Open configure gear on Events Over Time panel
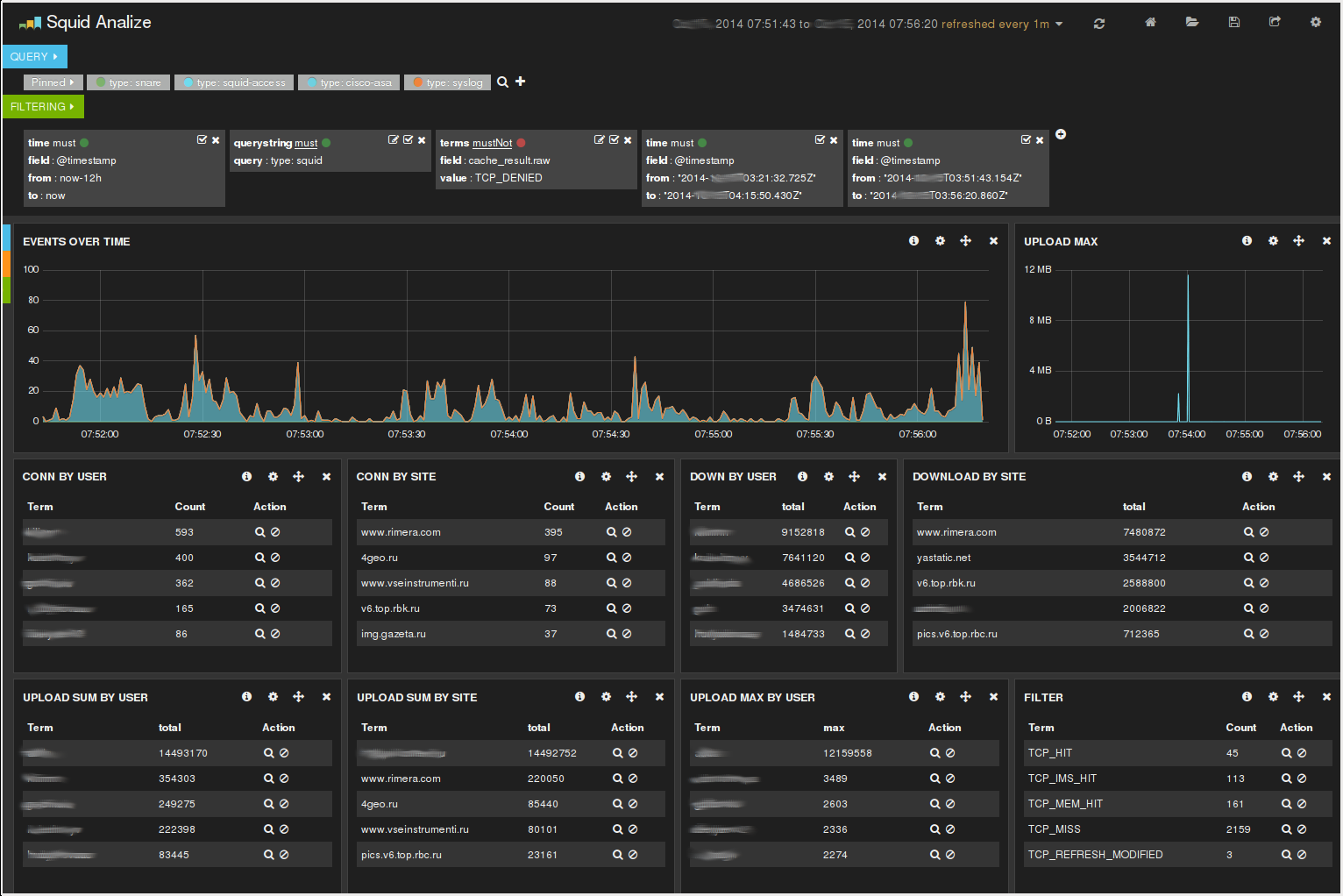 point(940,240)
